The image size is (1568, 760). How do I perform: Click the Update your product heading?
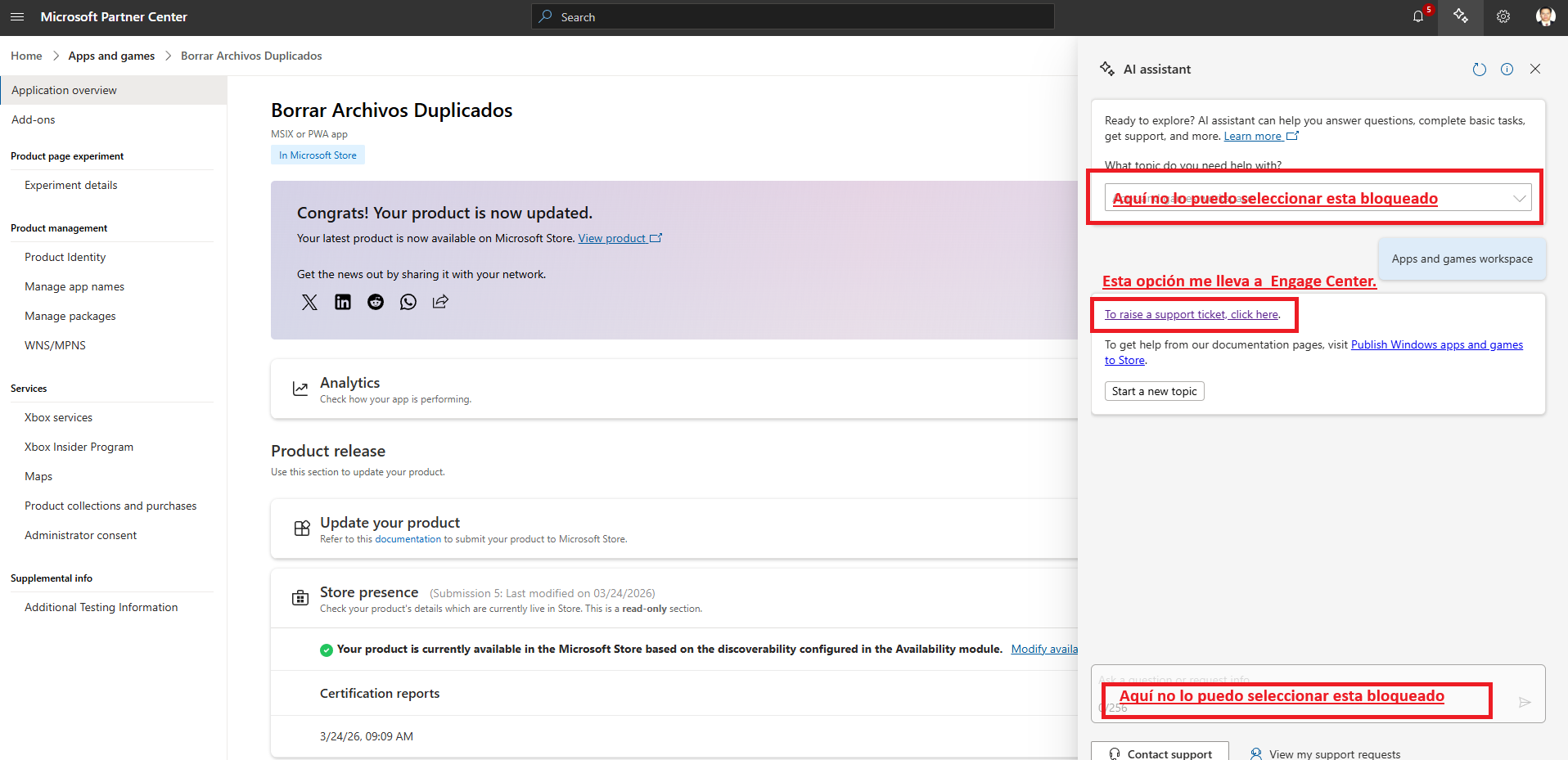click(x=390, y=522)
